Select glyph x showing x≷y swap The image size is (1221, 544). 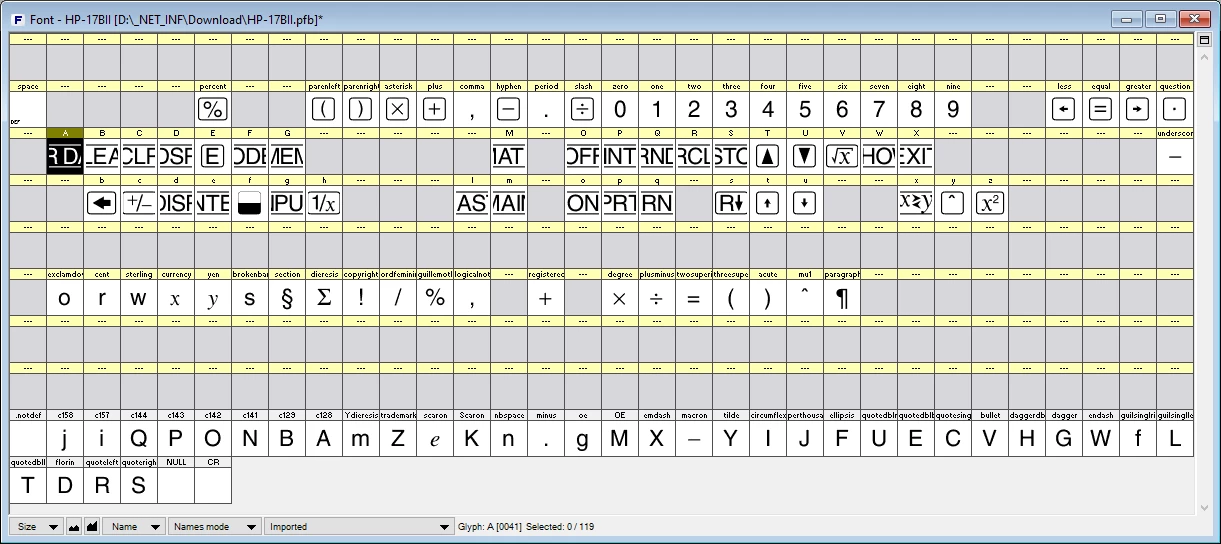coord(916,203)
